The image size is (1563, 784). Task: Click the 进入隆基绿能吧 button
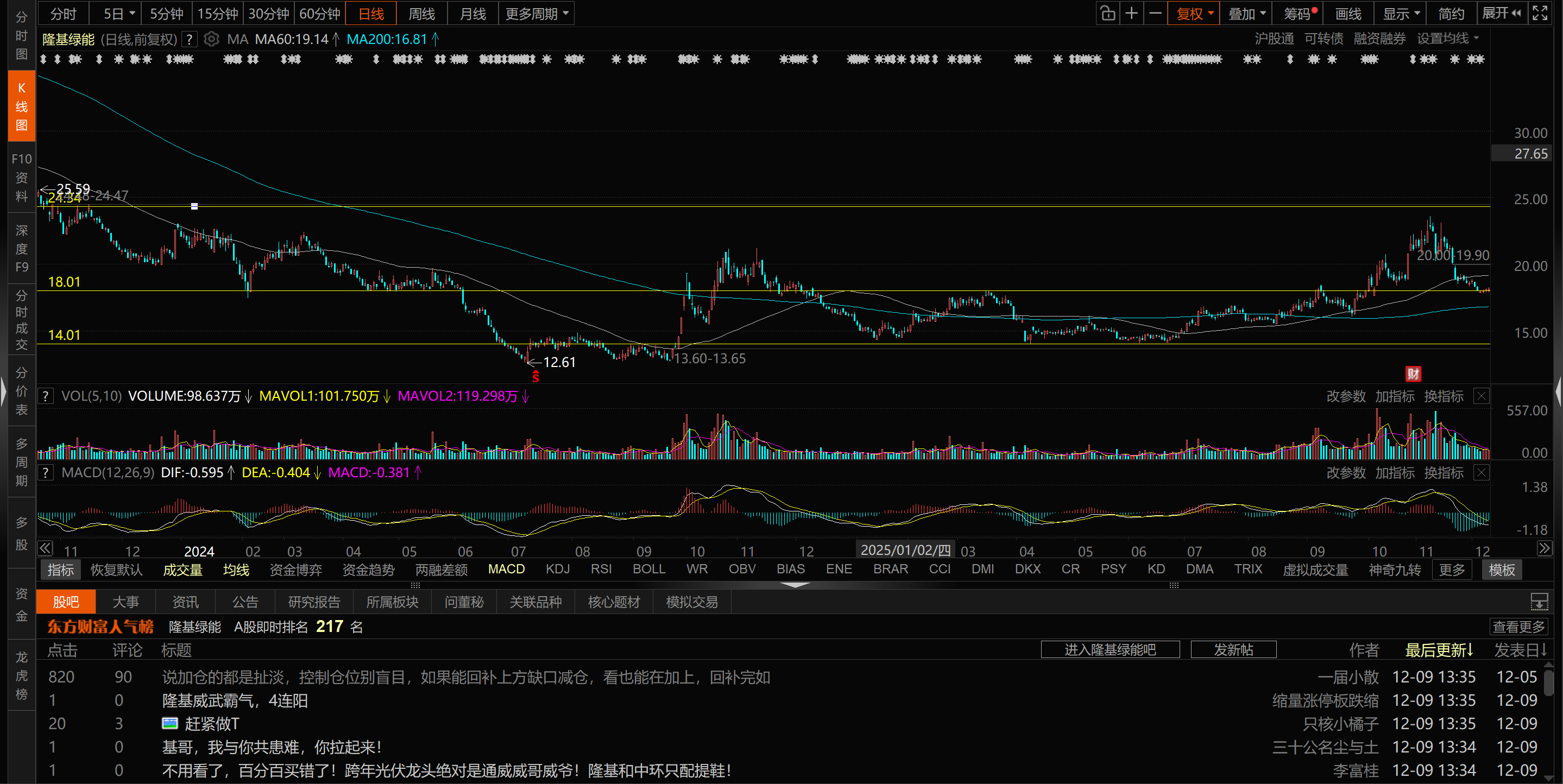coord(1110,650)
